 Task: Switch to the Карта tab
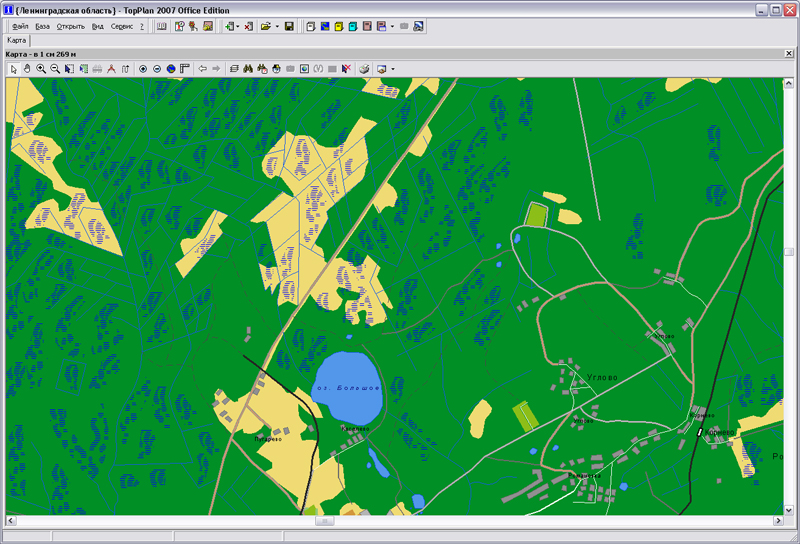click(18, 40)
